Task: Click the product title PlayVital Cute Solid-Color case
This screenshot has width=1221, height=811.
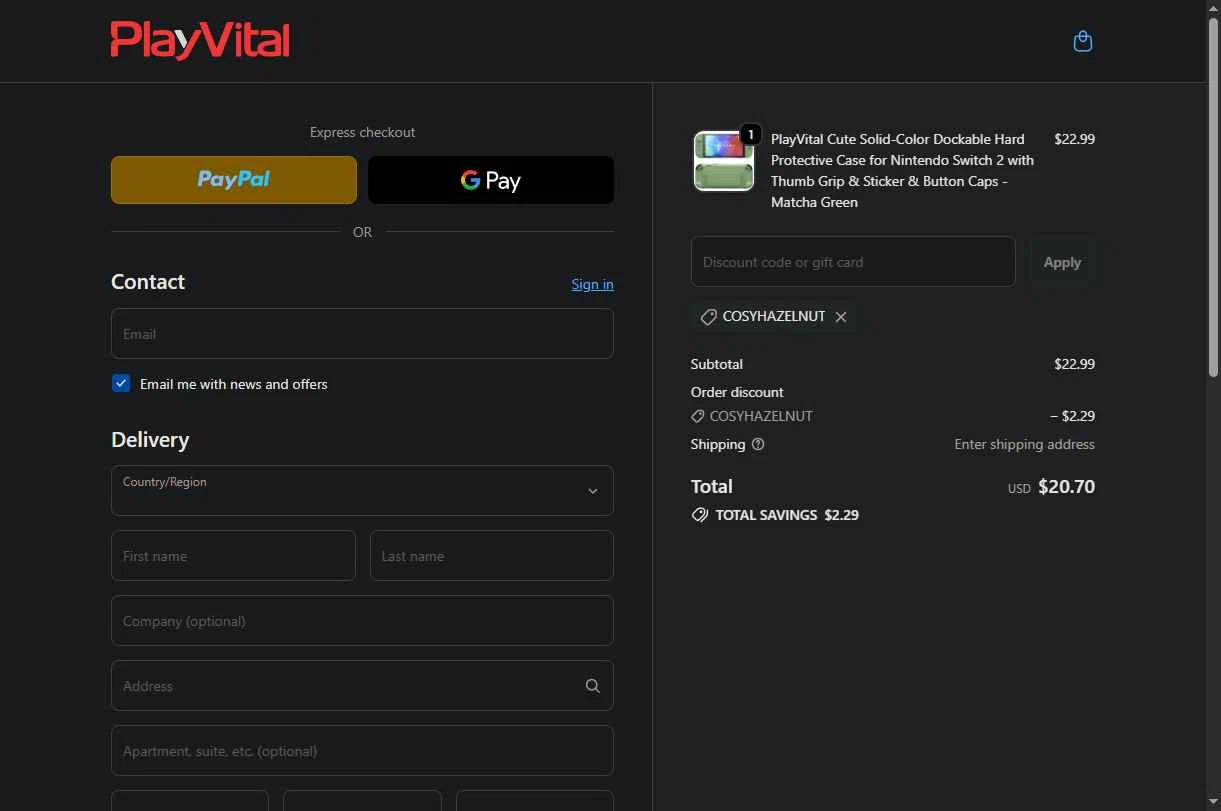Action: coord(902,170)
